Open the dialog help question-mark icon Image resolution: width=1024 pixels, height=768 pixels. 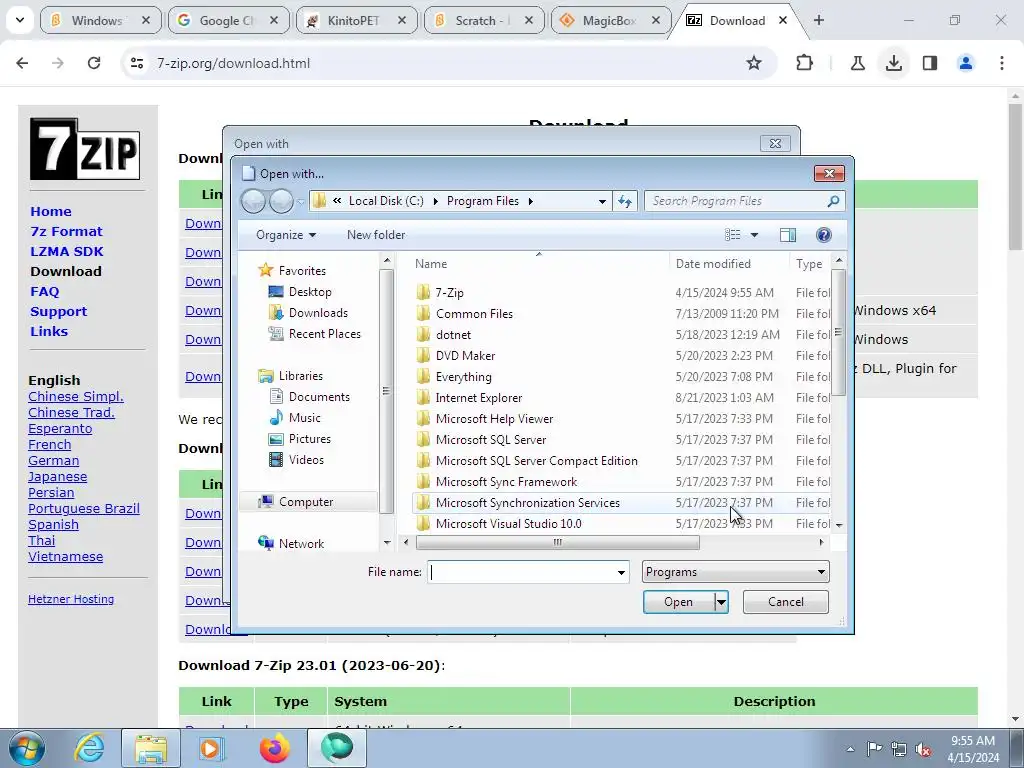pyautogui.click(x=824, y=235)
